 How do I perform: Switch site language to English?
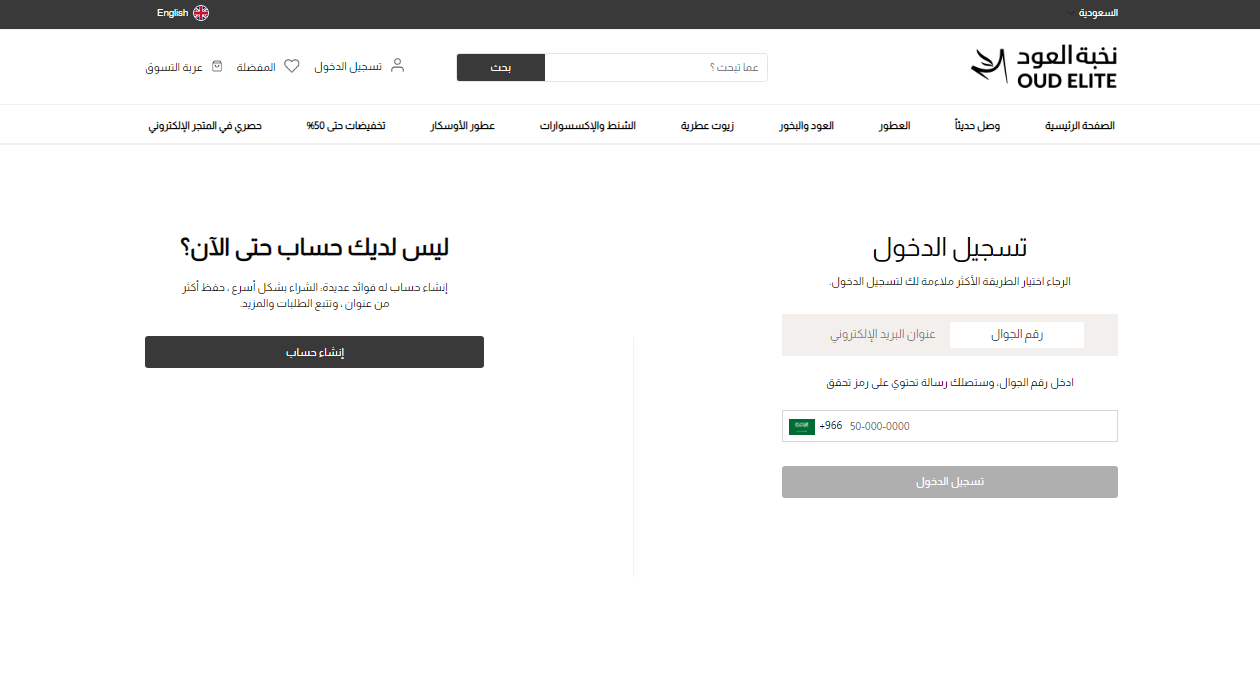[172, 13]
